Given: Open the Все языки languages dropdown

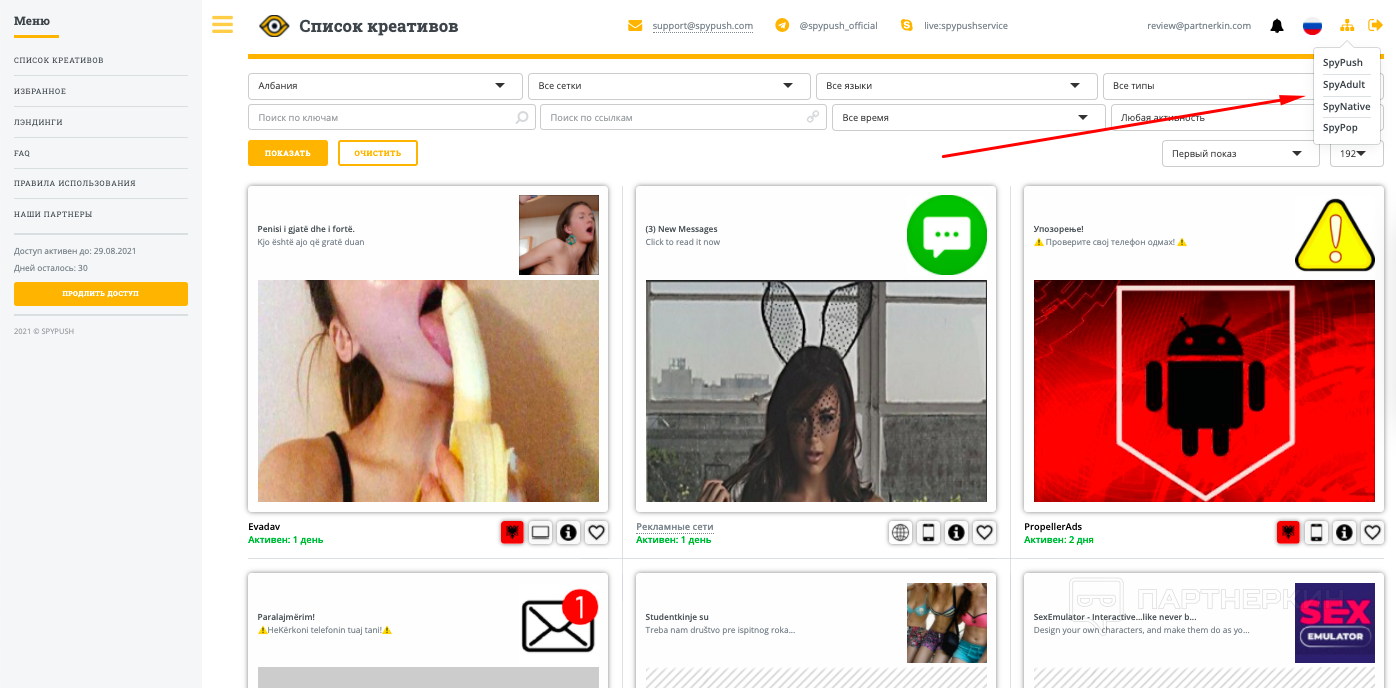Looking at the screenshot, I should click(x=955, y=86).
